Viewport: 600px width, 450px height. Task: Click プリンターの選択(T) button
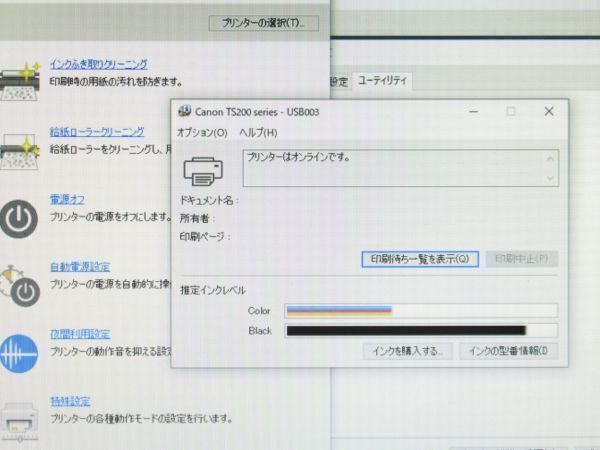(264, 23)
